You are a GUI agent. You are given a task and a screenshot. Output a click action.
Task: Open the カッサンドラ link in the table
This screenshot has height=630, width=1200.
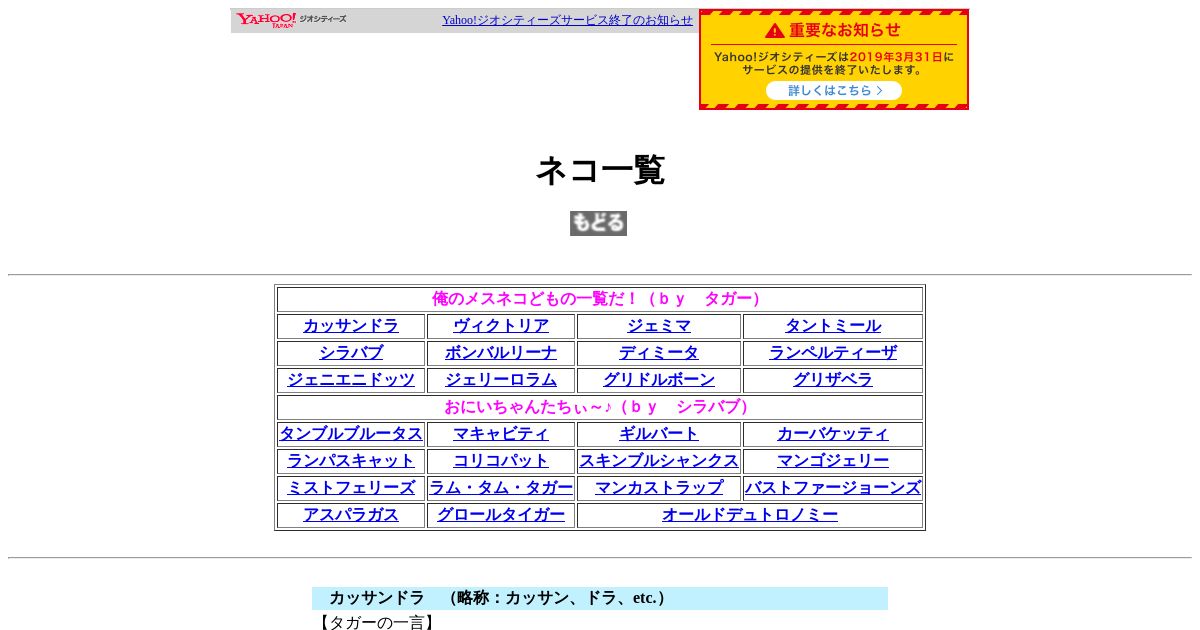click(x=351, y=326)
